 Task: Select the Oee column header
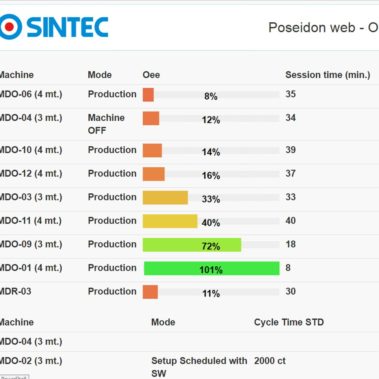(x=151, y=75)
